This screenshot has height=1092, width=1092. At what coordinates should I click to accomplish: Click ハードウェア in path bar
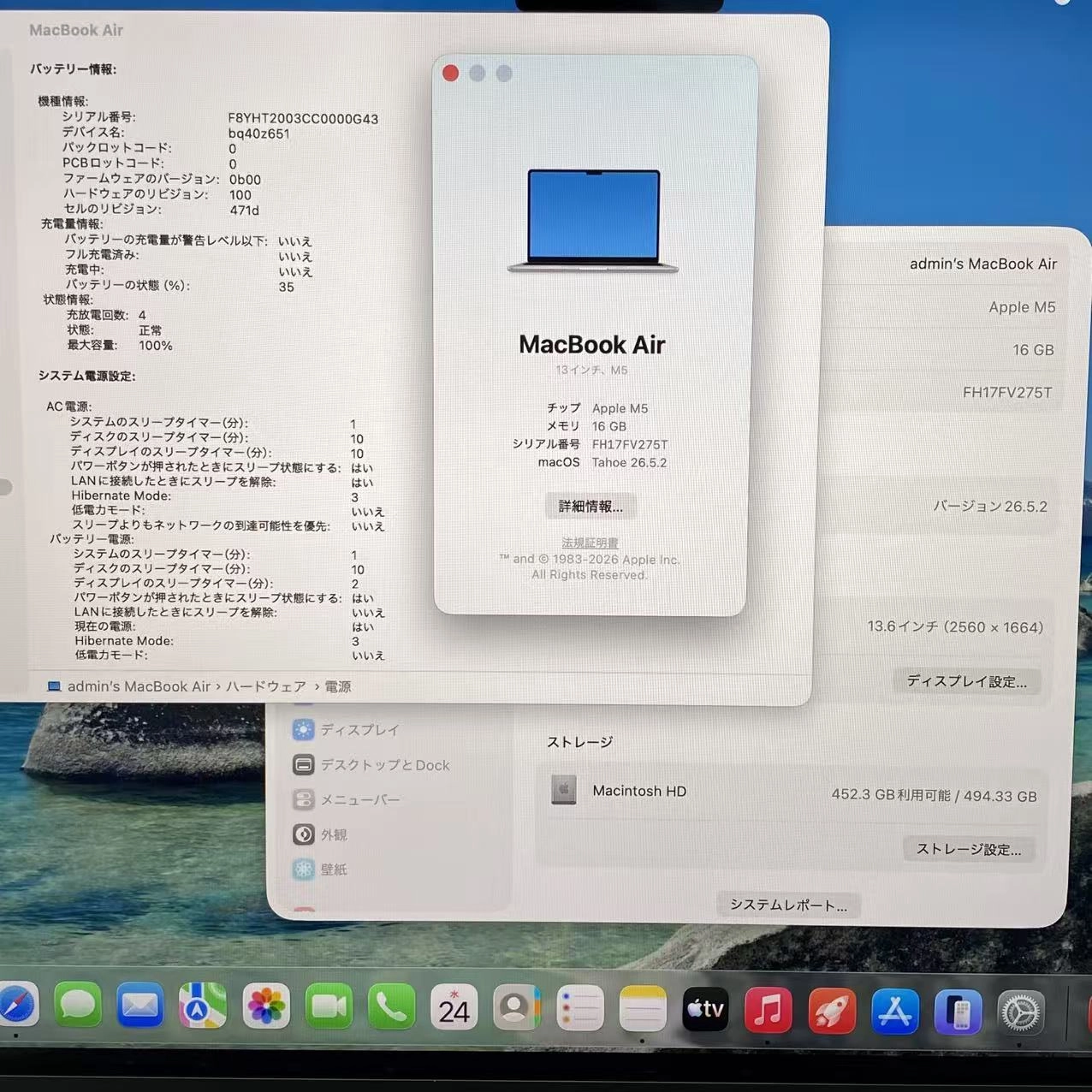266,686
